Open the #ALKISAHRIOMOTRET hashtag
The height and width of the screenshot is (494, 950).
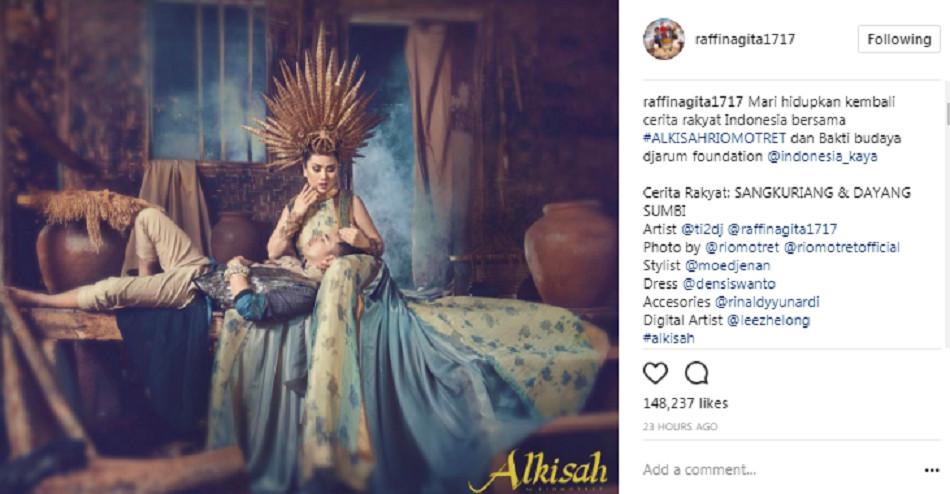pyautogui.click(x=714, y=138)
